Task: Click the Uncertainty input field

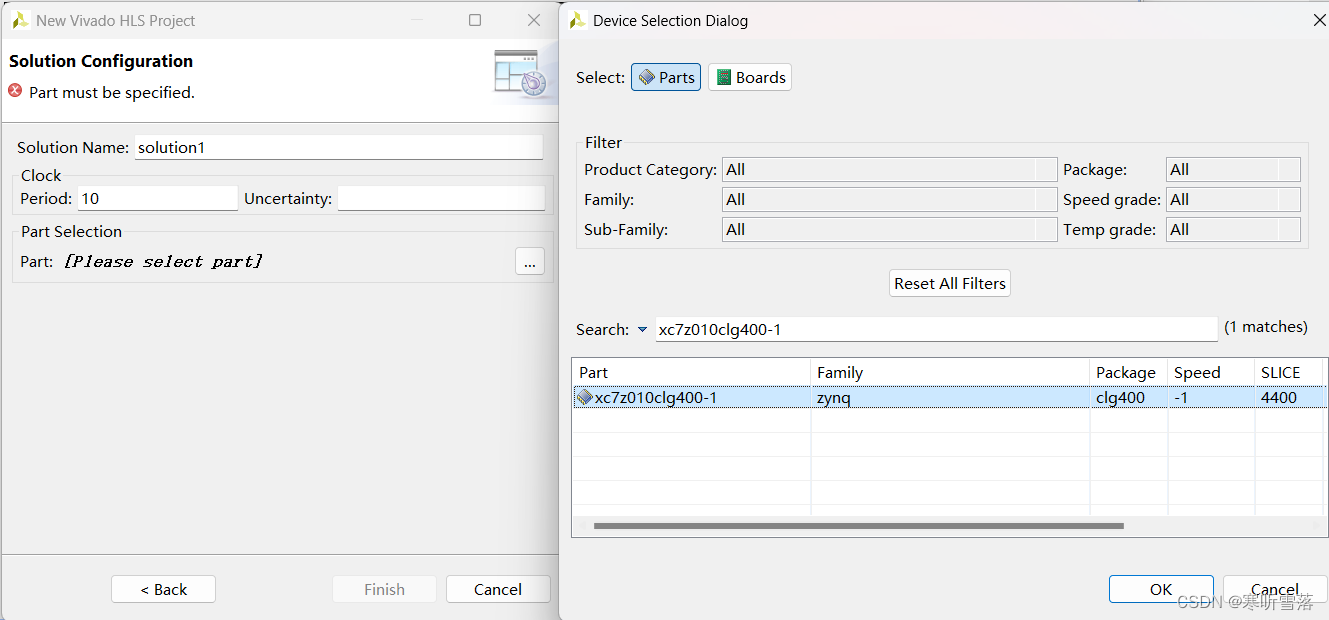Action: (441, 198)
